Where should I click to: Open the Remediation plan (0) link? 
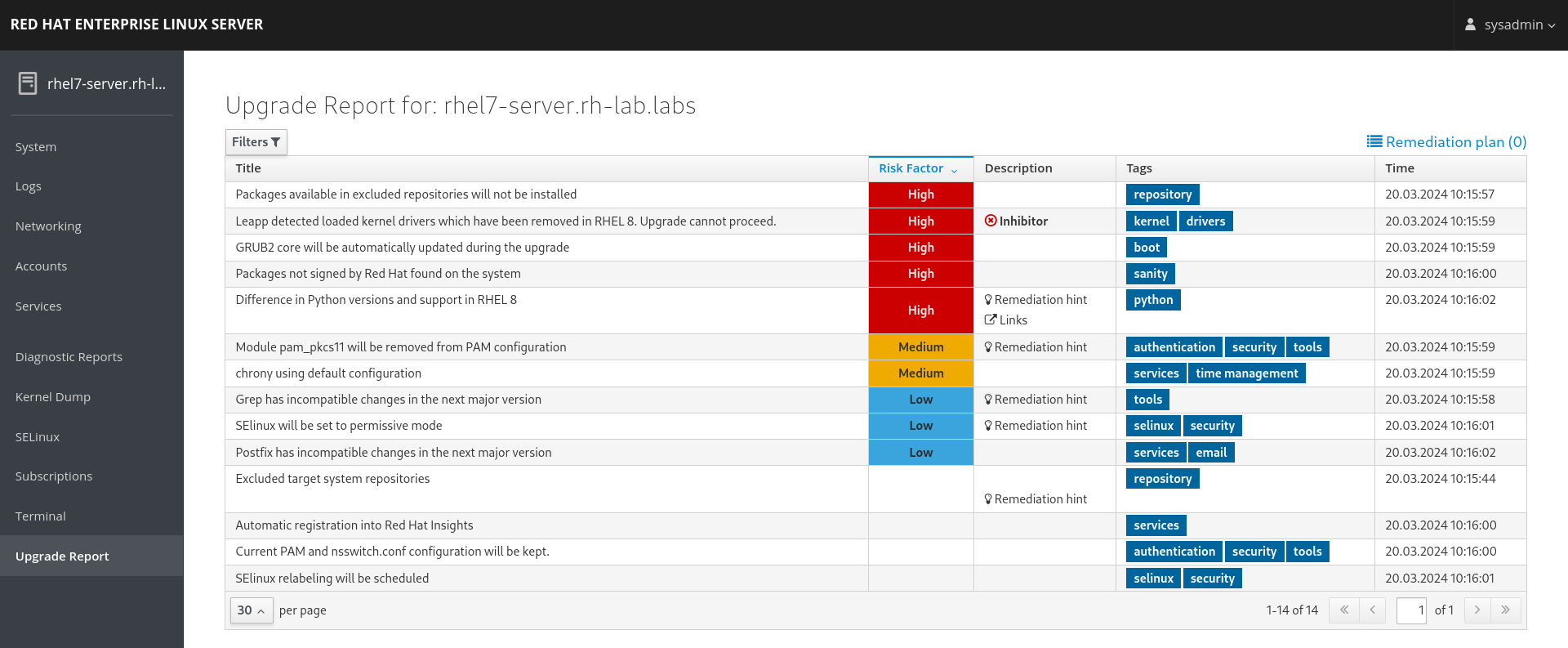coord(1455,142)
